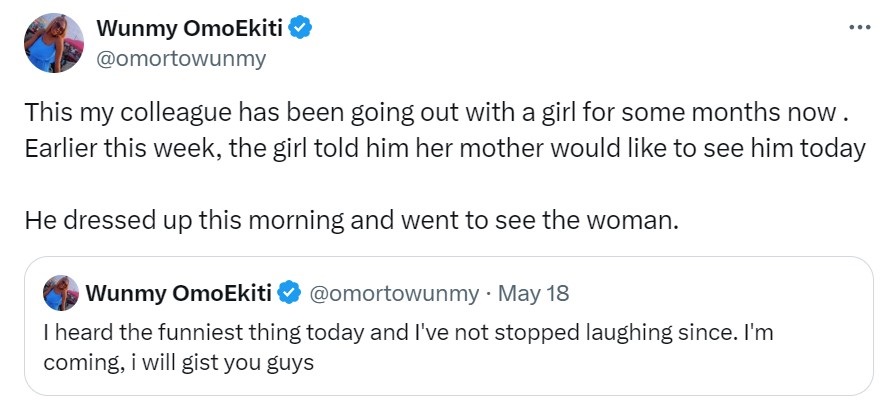Click the verified badge beside the main author name
Image resolution: width=885 pixels, height=412 pixels.
tap(301, 29)
